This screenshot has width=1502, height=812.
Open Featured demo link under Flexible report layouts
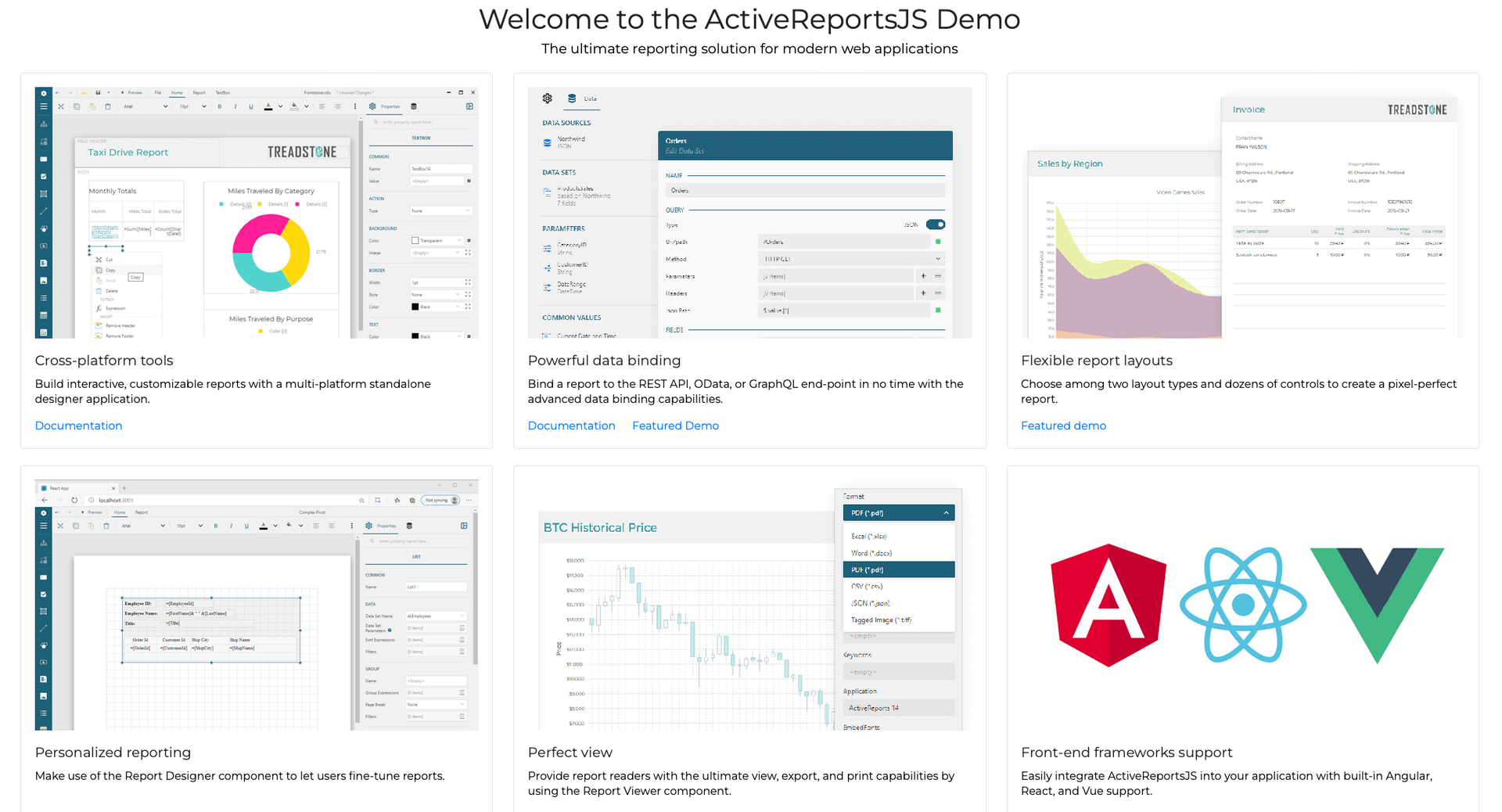click(x=1063, y=426)
